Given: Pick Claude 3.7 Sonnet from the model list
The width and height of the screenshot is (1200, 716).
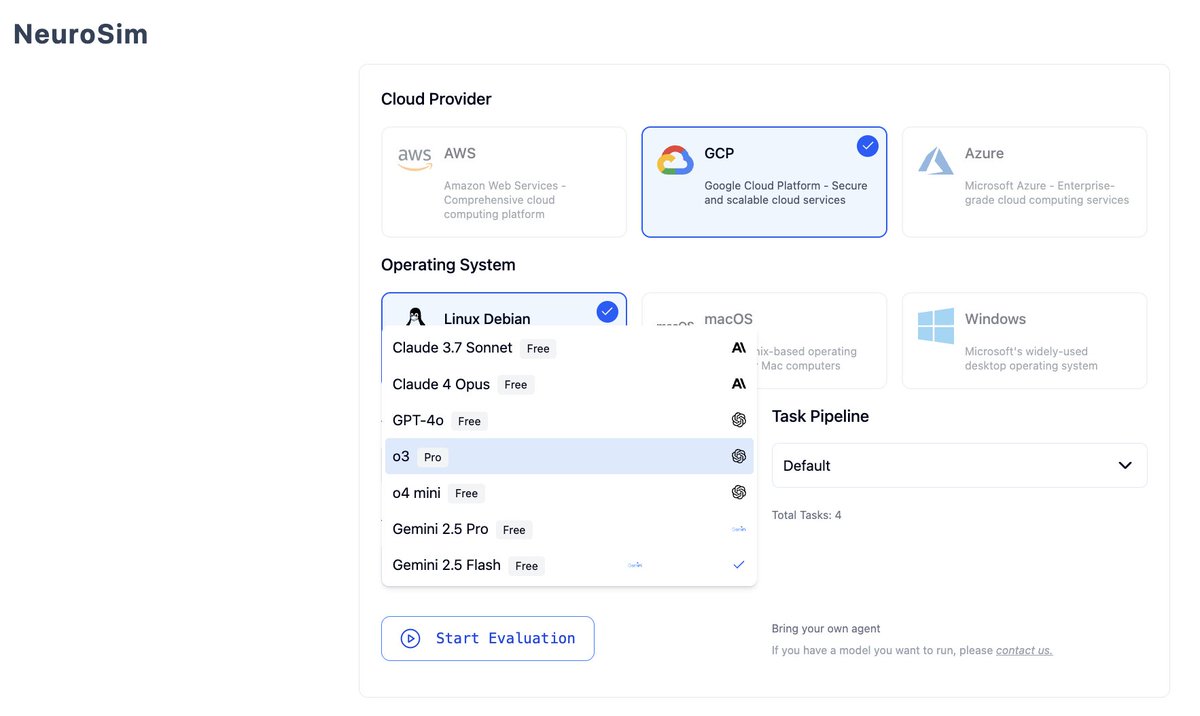Looking at the screenshot, I should tap(569, 348).
